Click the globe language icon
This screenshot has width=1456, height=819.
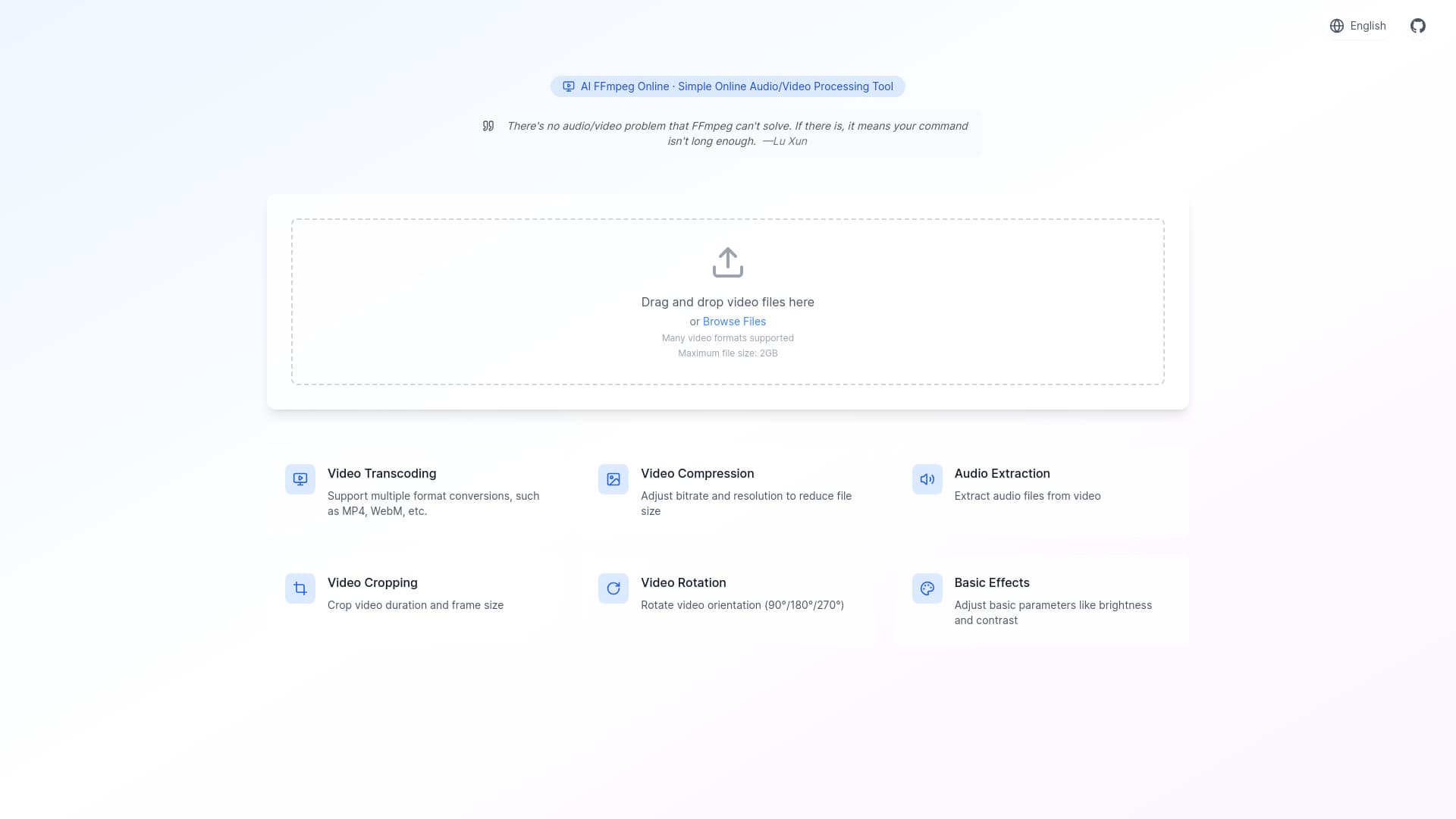(1336, 26)
